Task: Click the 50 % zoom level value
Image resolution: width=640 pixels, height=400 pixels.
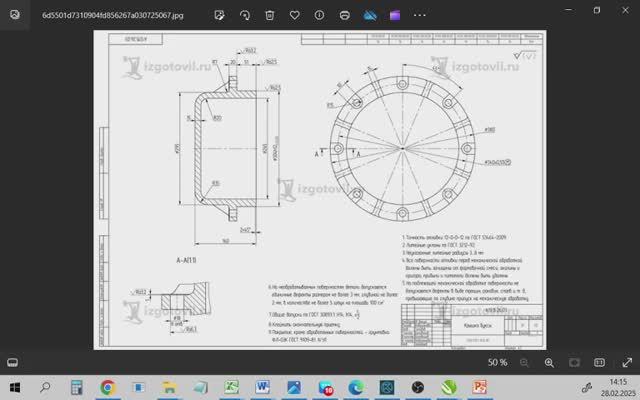Action: [498, 362]
